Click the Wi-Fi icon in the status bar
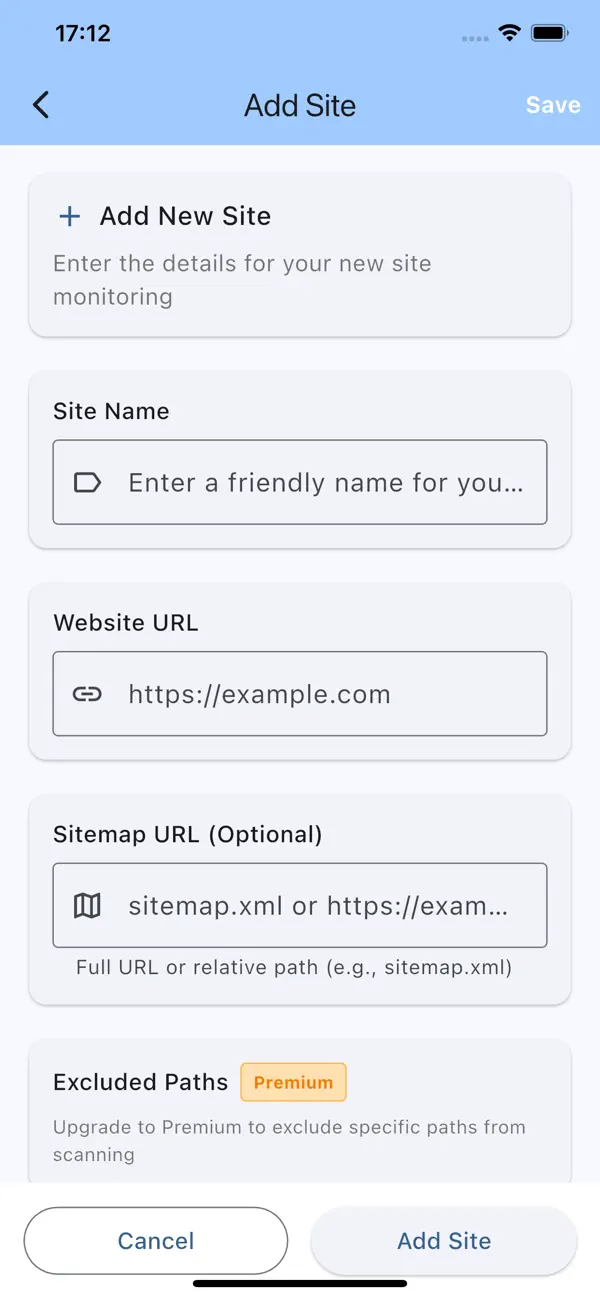 (x=509, y=32)
